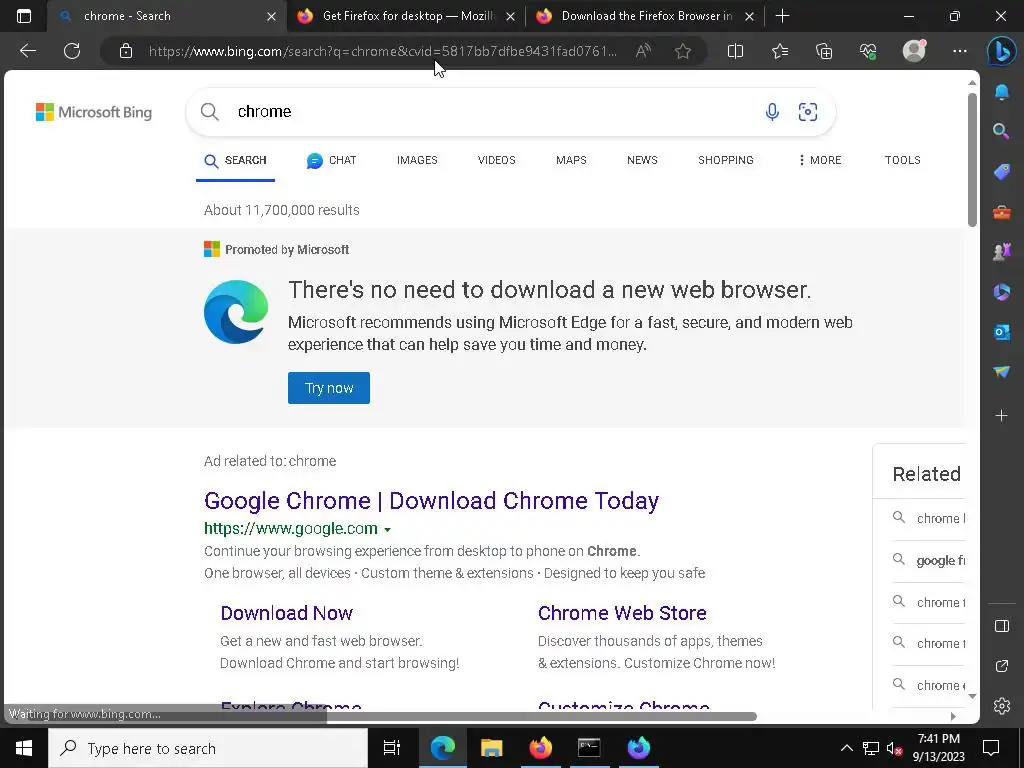
Task: Click the taskbar Type here to search box
Action: click(208, 748)
